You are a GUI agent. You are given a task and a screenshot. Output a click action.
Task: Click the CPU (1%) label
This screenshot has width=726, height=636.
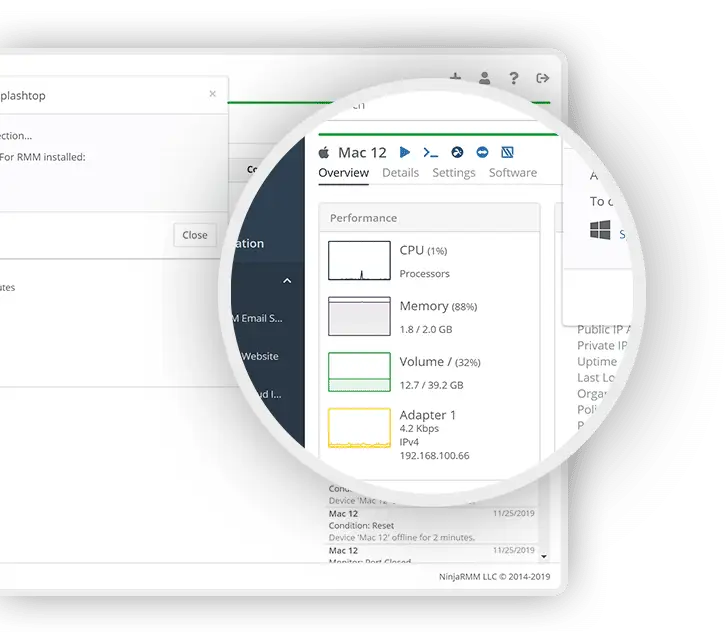(x=423, y=250)
